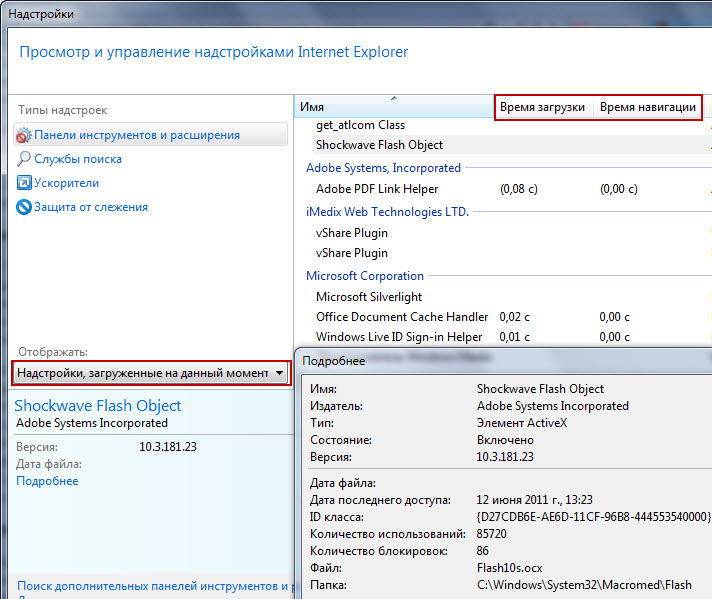Click the block count value '86'

(483, 551)
